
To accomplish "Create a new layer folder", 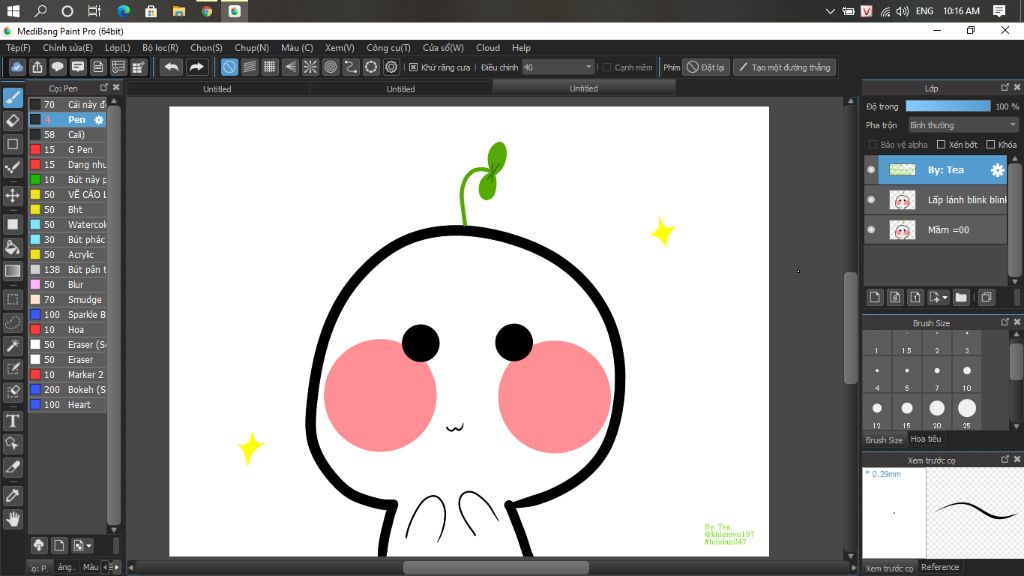I will coord(961,297).
